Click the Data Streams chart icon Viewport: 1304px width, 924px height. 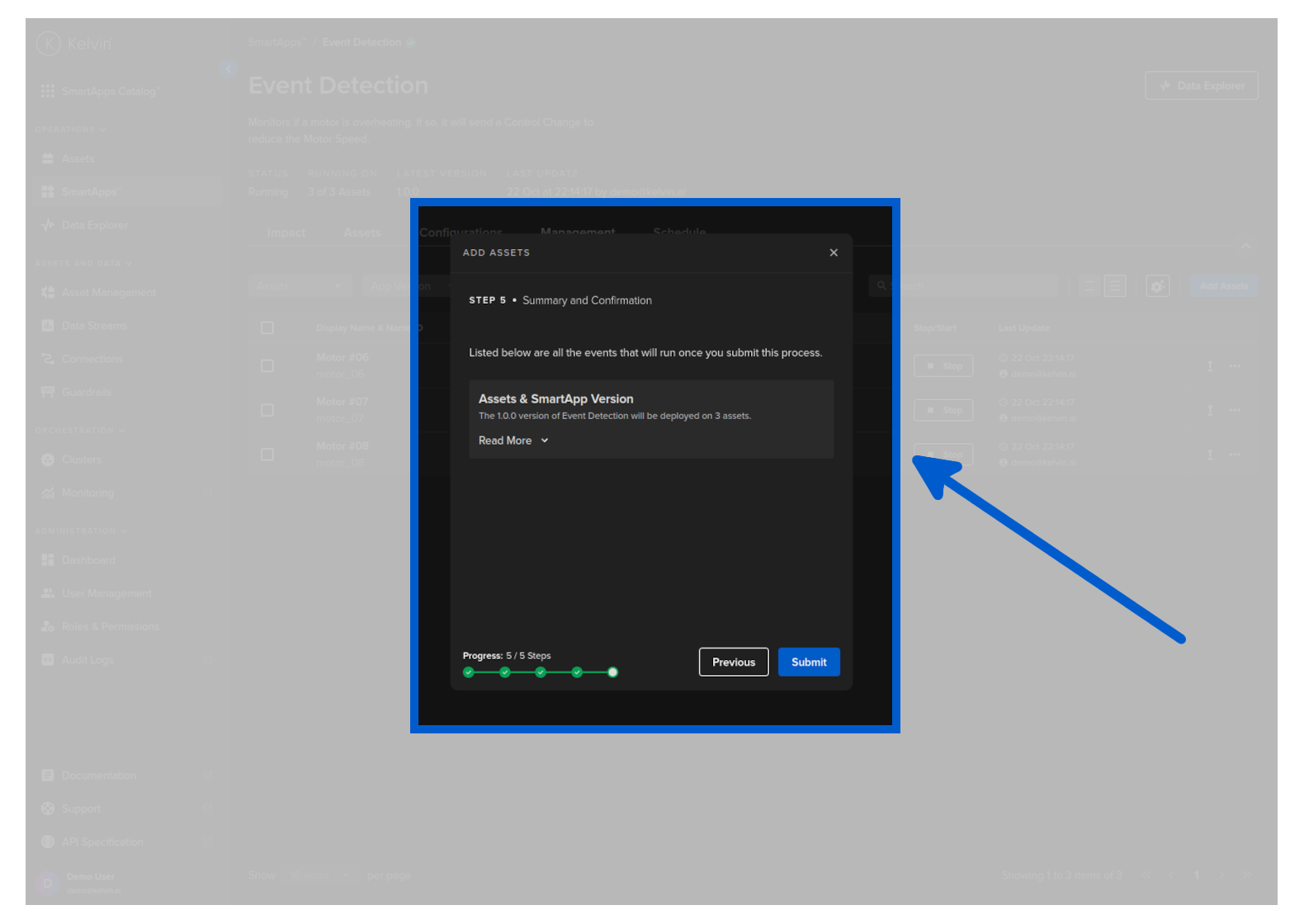pyautogui.click(x=48, y=326)
